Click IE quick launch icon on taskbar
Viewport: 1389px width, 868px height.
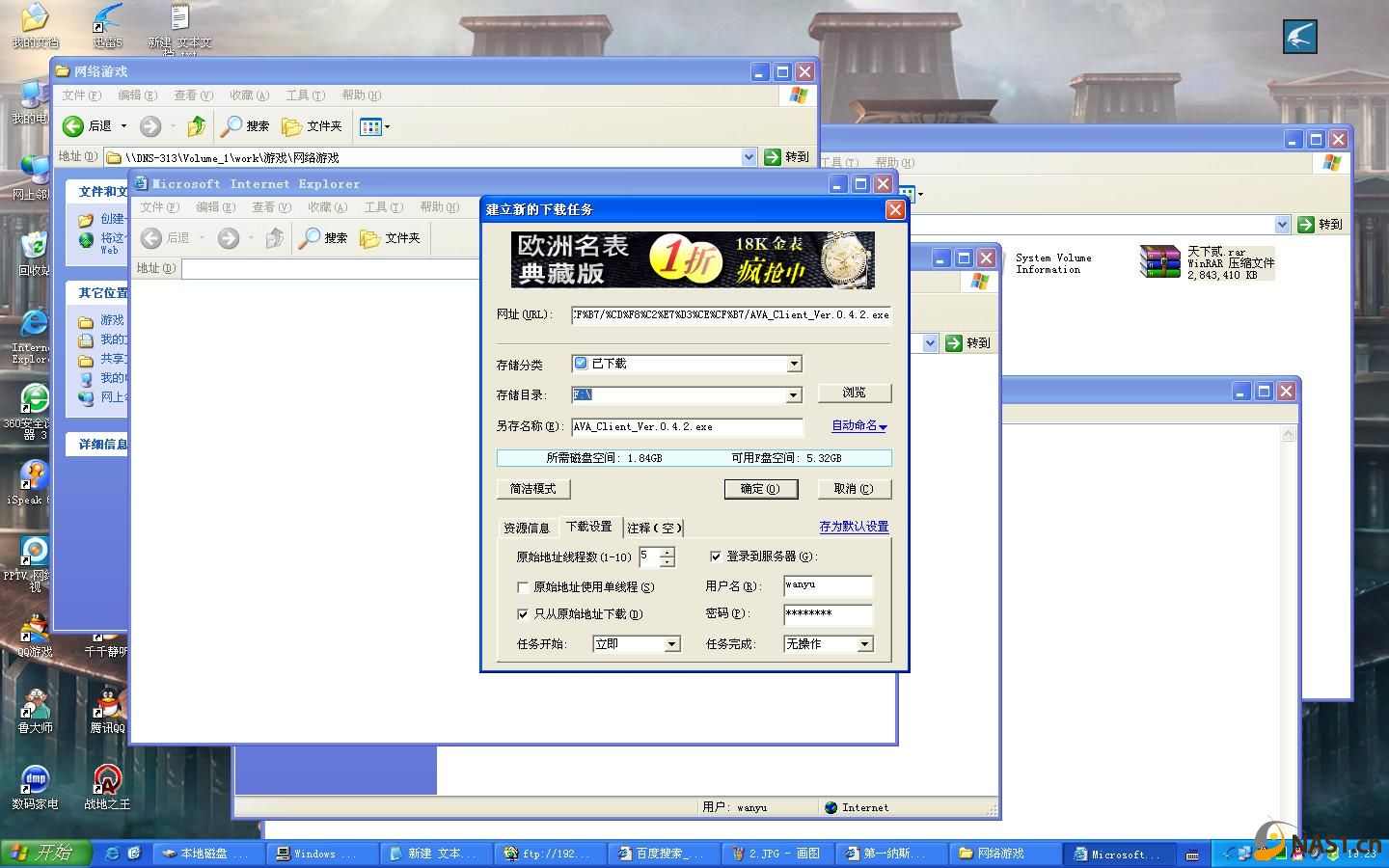(x=112, y=854)
